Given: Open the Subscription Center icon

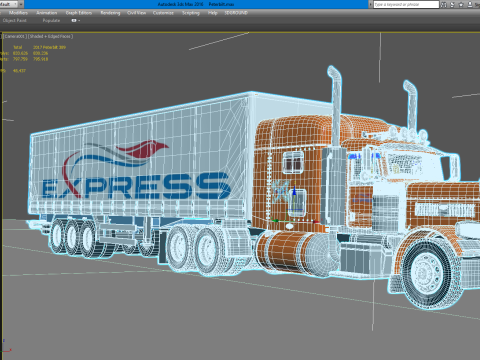Looking at the screenshot, I should [452, 4].
